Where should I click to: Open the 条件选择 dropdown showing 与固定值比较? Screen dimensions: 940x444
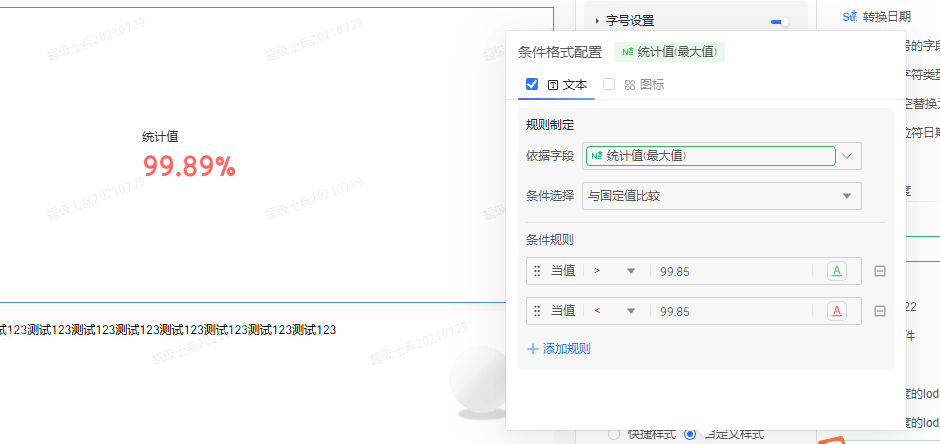(x=721, y=196)
